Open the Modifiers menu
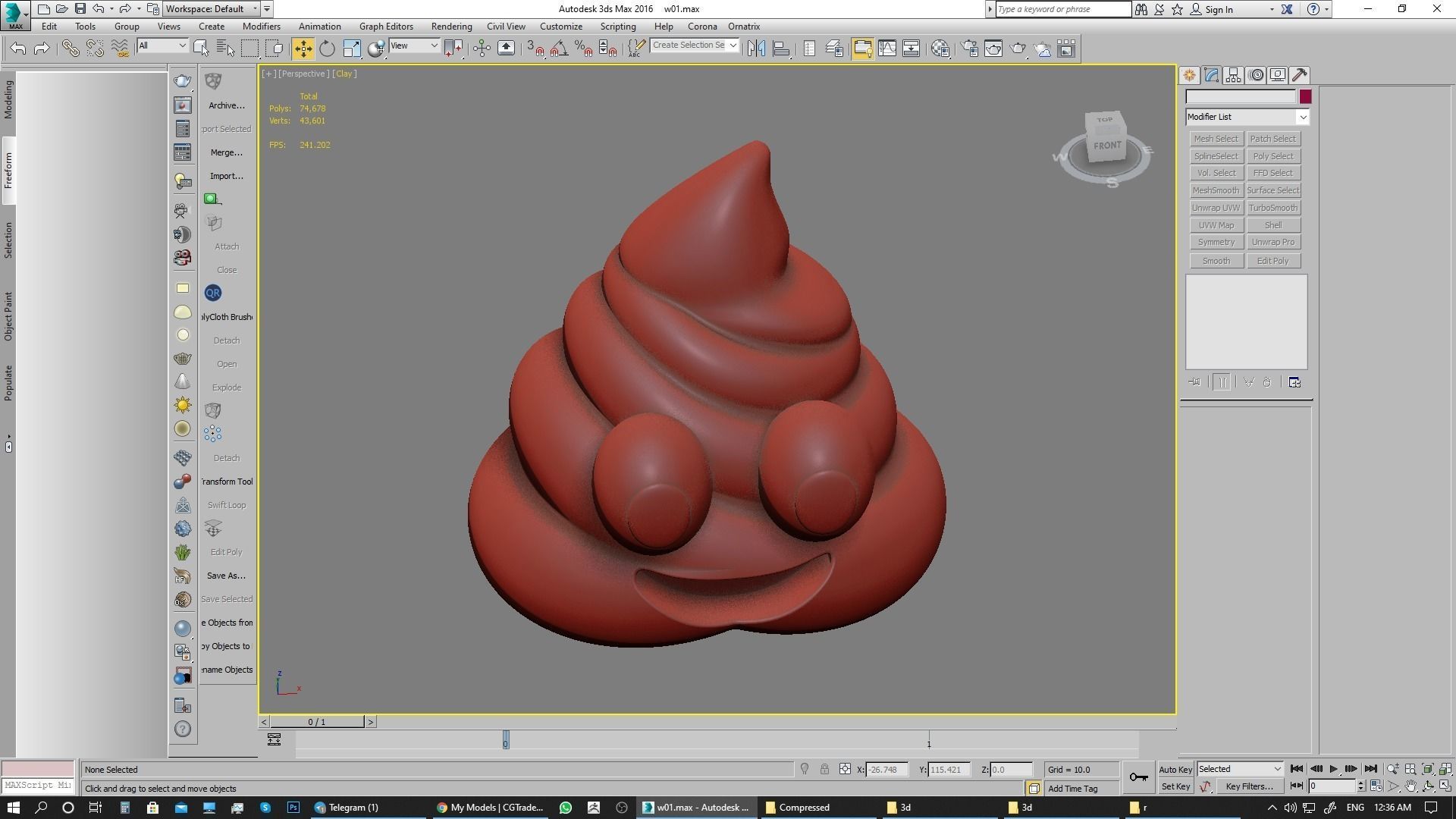Viewport: 1456px width, 819px height. pyautogui.click(x=261, y=27)
